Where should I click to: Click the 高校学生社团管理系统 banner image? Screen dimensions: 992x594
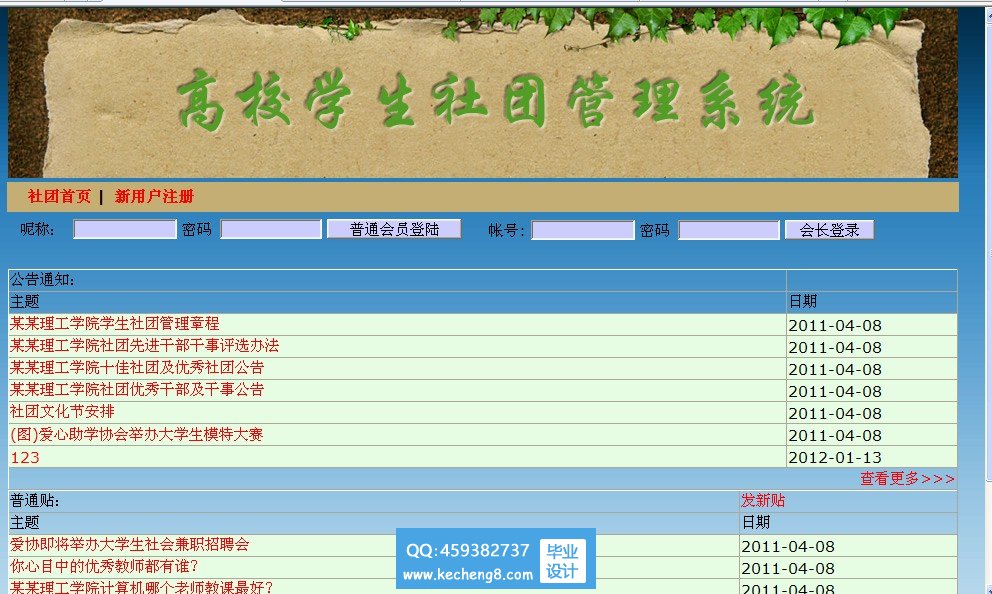point(483,93)
